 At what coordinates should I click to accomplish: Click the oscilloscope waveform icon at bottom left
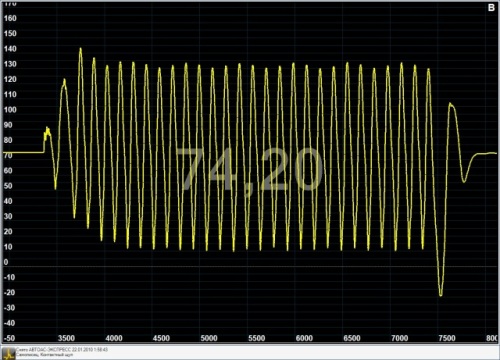[8, 353]
